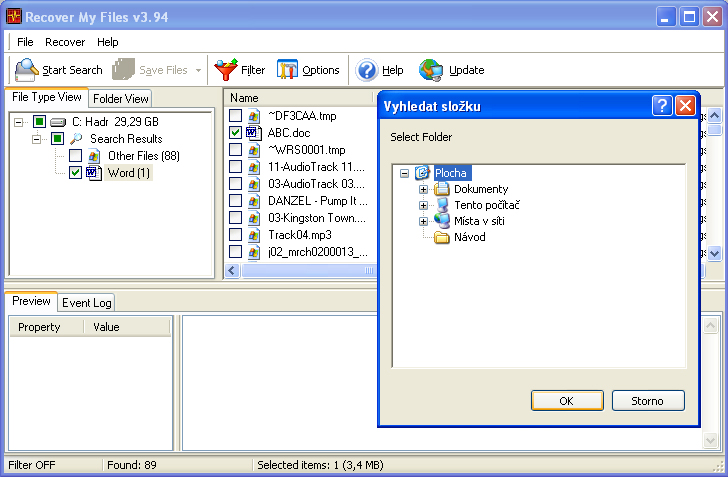Open the File menu
The height and width of the screenshot is (477, 728).
tap(25, 42)
